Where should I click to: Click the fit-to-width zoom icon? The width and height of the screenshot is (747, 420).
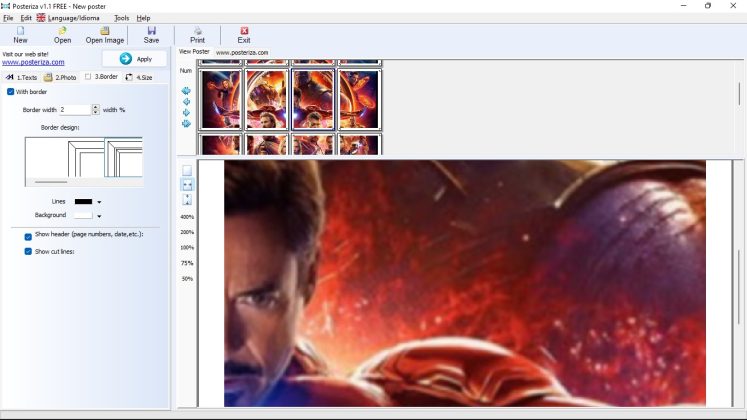[187, 185]
